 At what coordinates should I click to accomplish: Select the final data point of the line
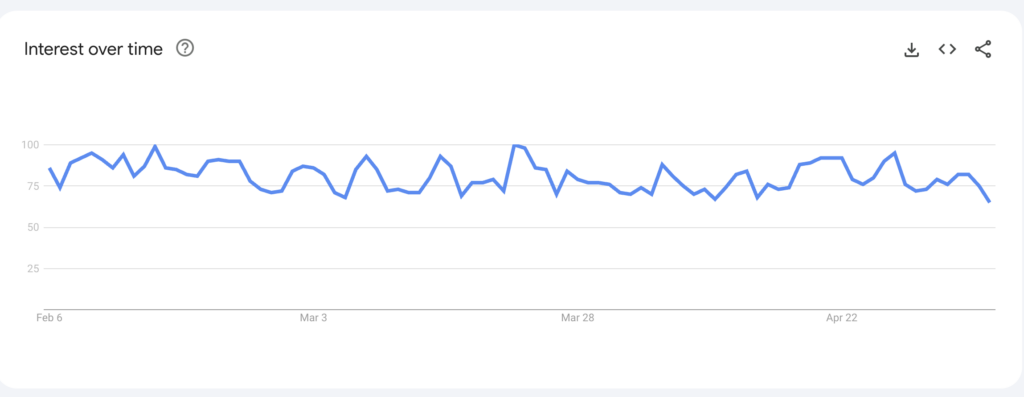pos(989,202)
